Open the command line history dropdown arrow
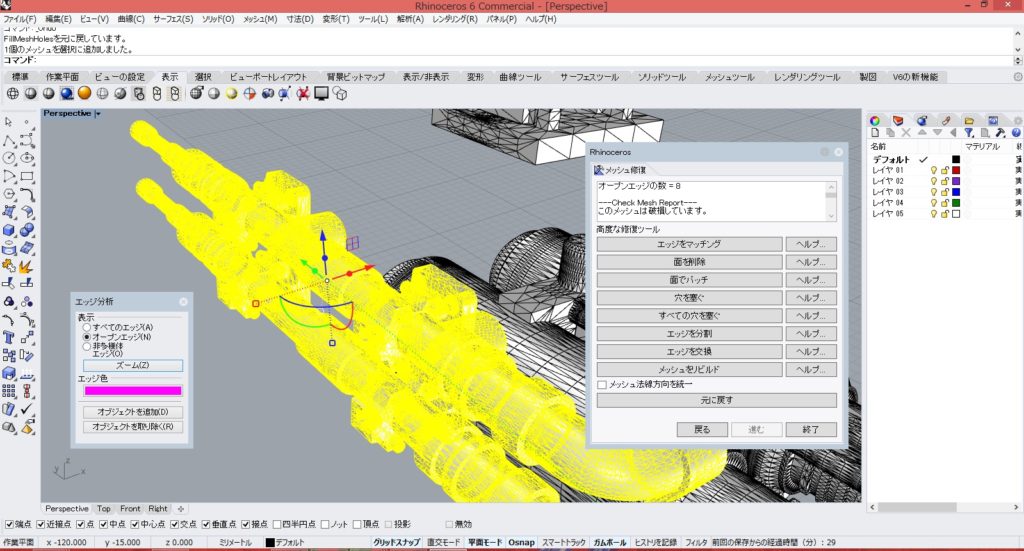The width and height of the screenshot is (1024, 551). point(1017,60)
